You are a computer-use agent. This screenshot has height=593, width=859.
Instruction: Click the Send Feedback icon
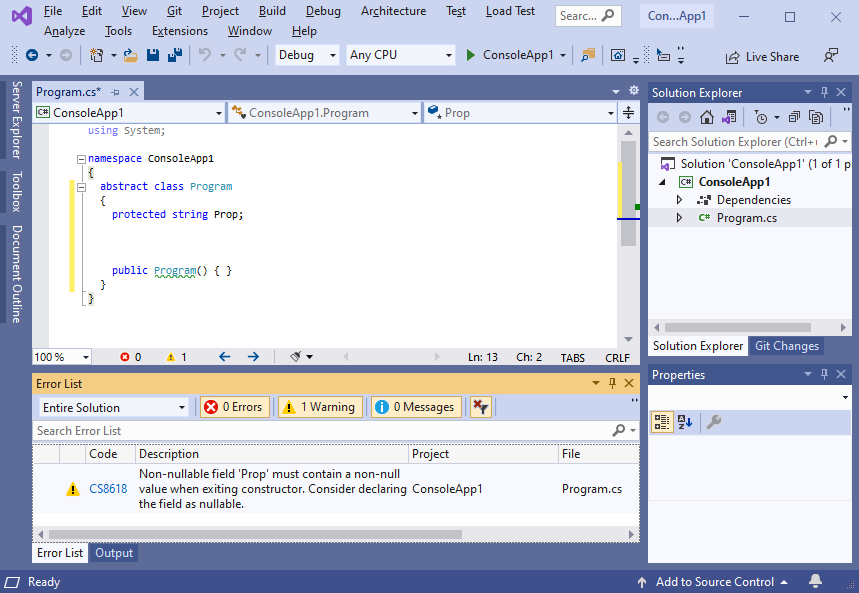click(x=831, y=55)
